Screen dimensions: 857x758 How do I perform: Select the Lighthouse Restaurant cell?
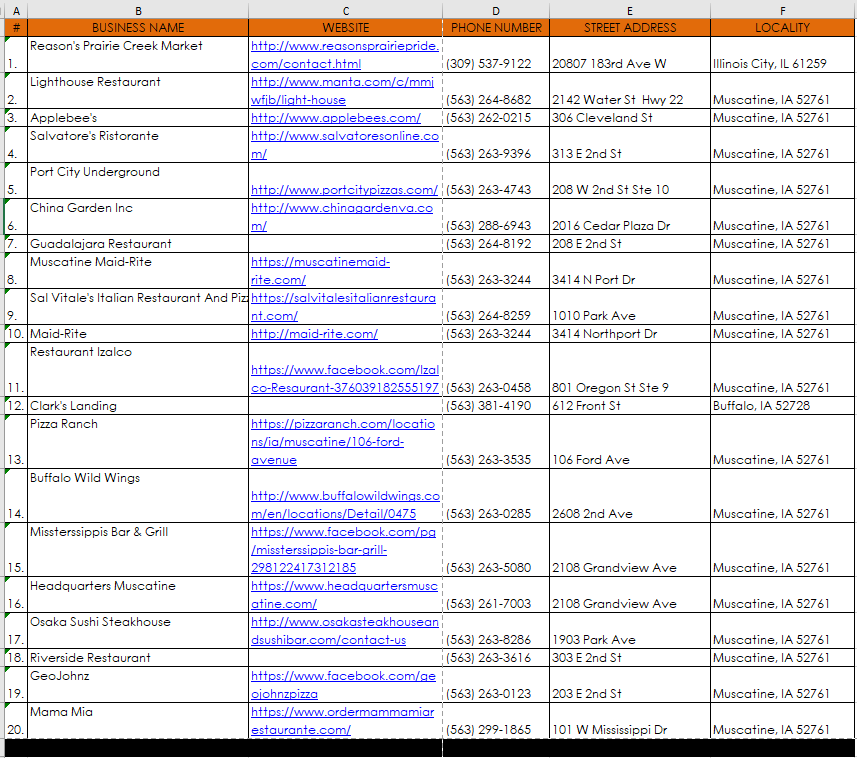tap(138, 91)
